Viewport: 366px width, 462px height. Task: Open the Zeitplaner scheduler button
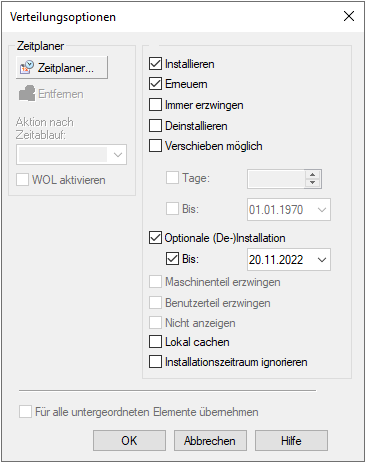[62, 67]
